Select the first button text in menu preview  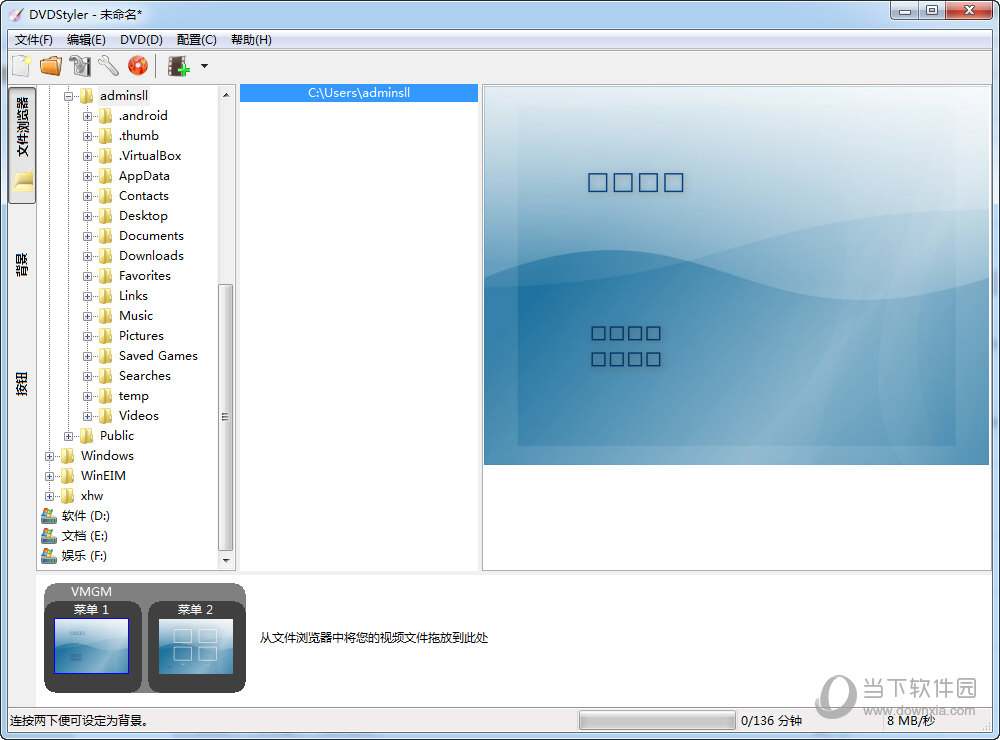click(x=626, y=333)
